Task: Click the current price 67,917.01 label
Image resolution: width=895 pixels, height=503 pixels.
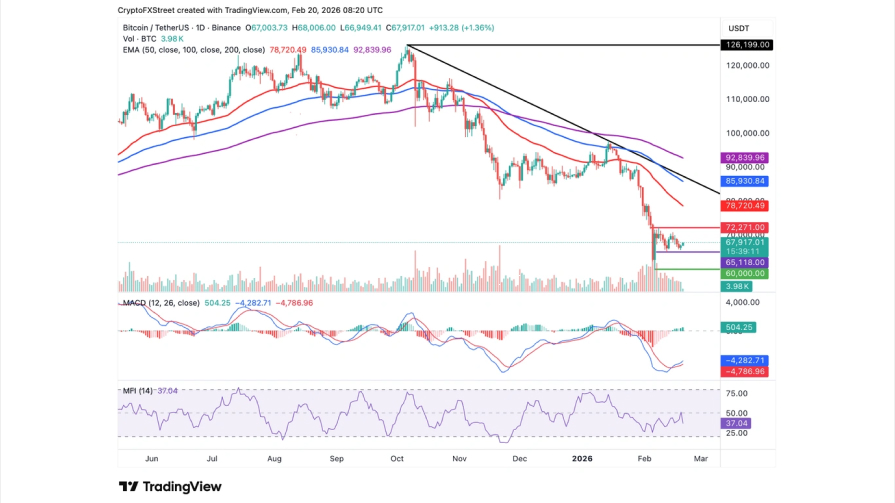Action: pyautogui.click(x=744, y=241)
